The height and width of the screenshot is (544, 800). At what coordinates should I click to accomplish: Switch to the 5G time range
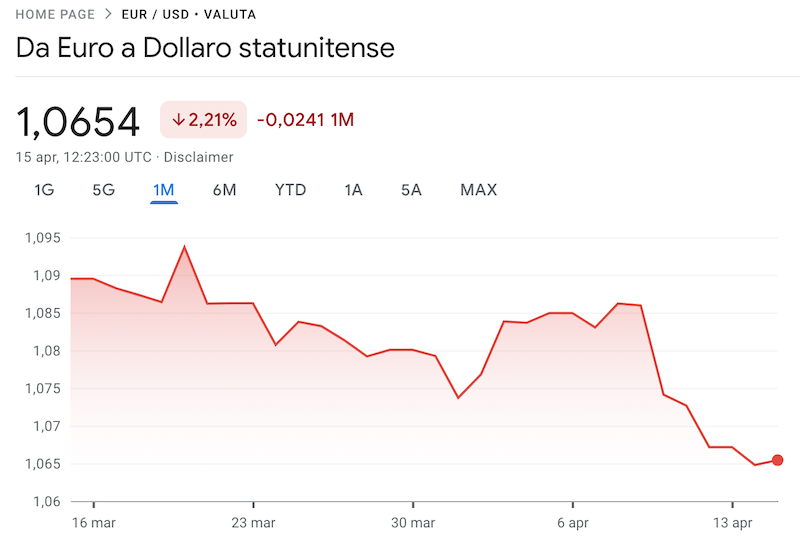(104, 190)
